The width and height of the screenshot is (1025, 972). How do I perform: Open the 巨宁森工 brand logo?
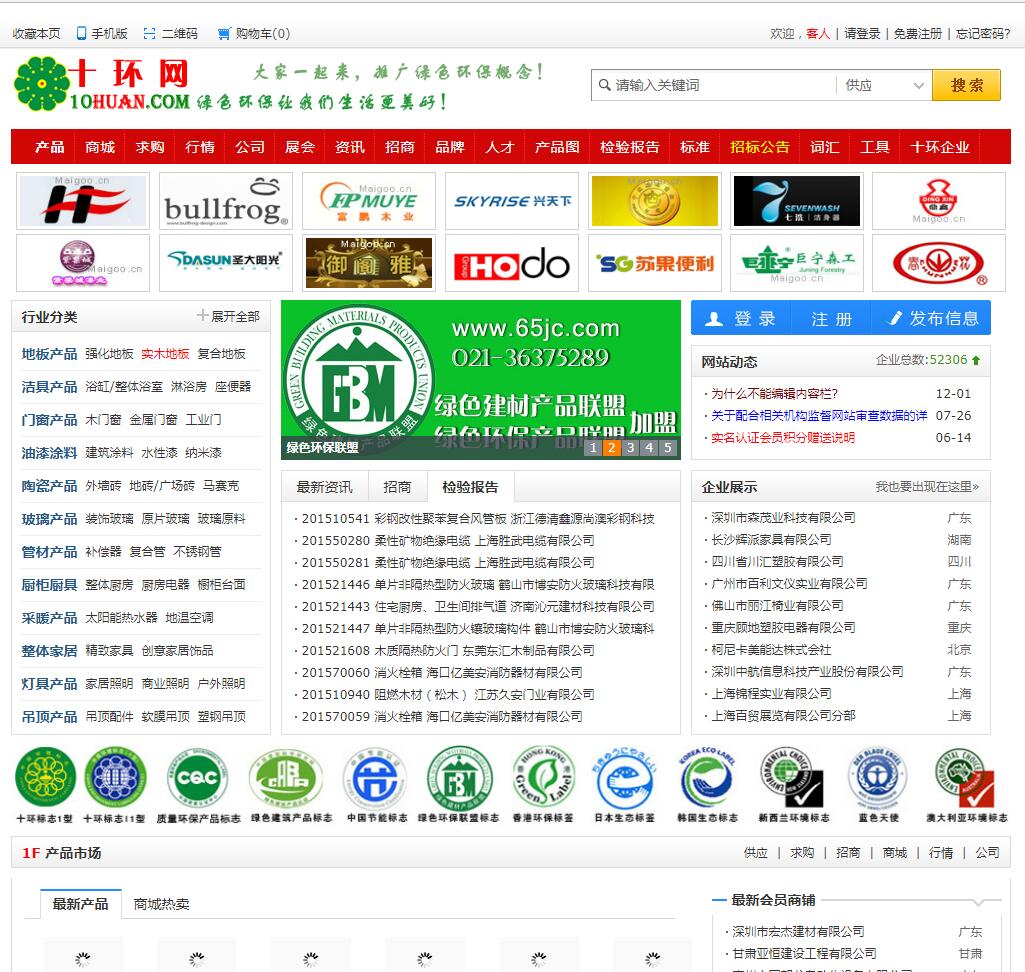point(797,263)
